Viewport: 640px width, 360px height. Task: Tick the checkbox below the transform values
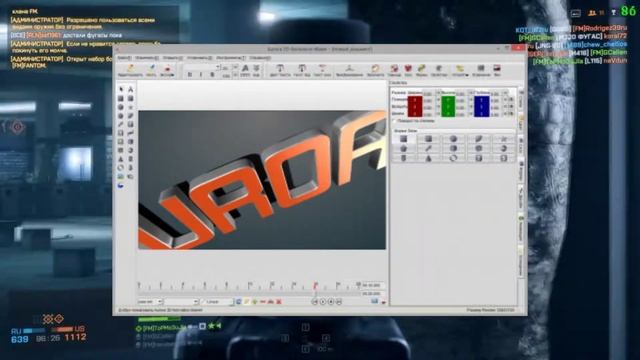(394, 121)
